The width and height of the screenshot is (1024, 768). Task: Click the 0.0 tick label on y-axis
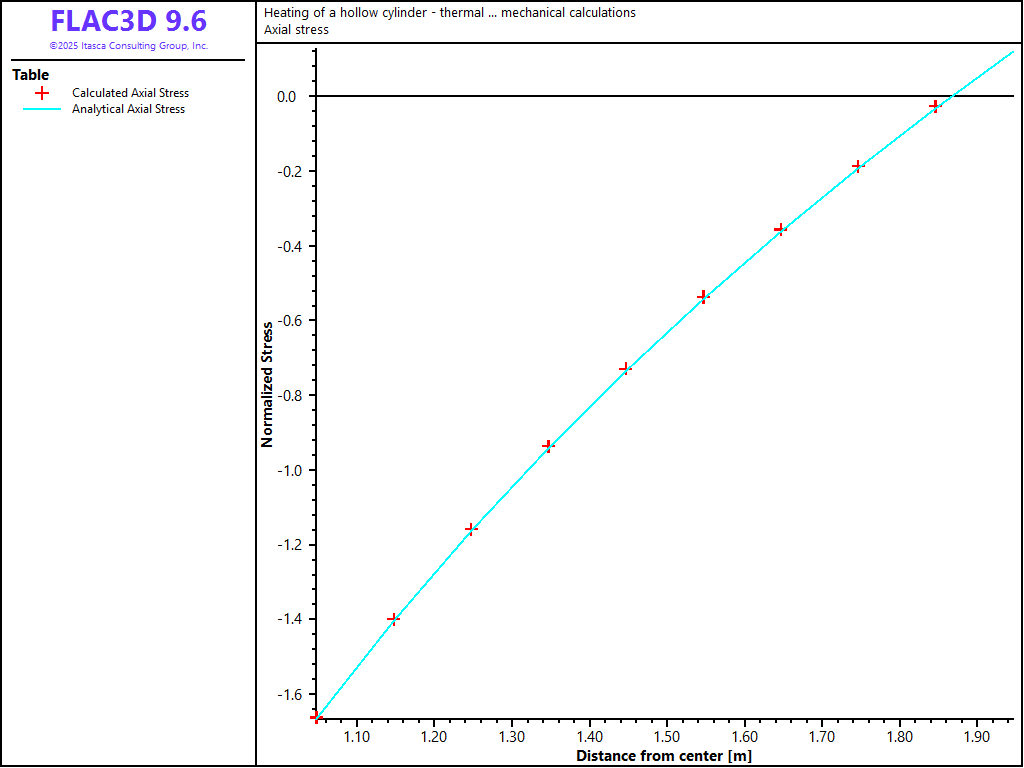click(287, 96)
